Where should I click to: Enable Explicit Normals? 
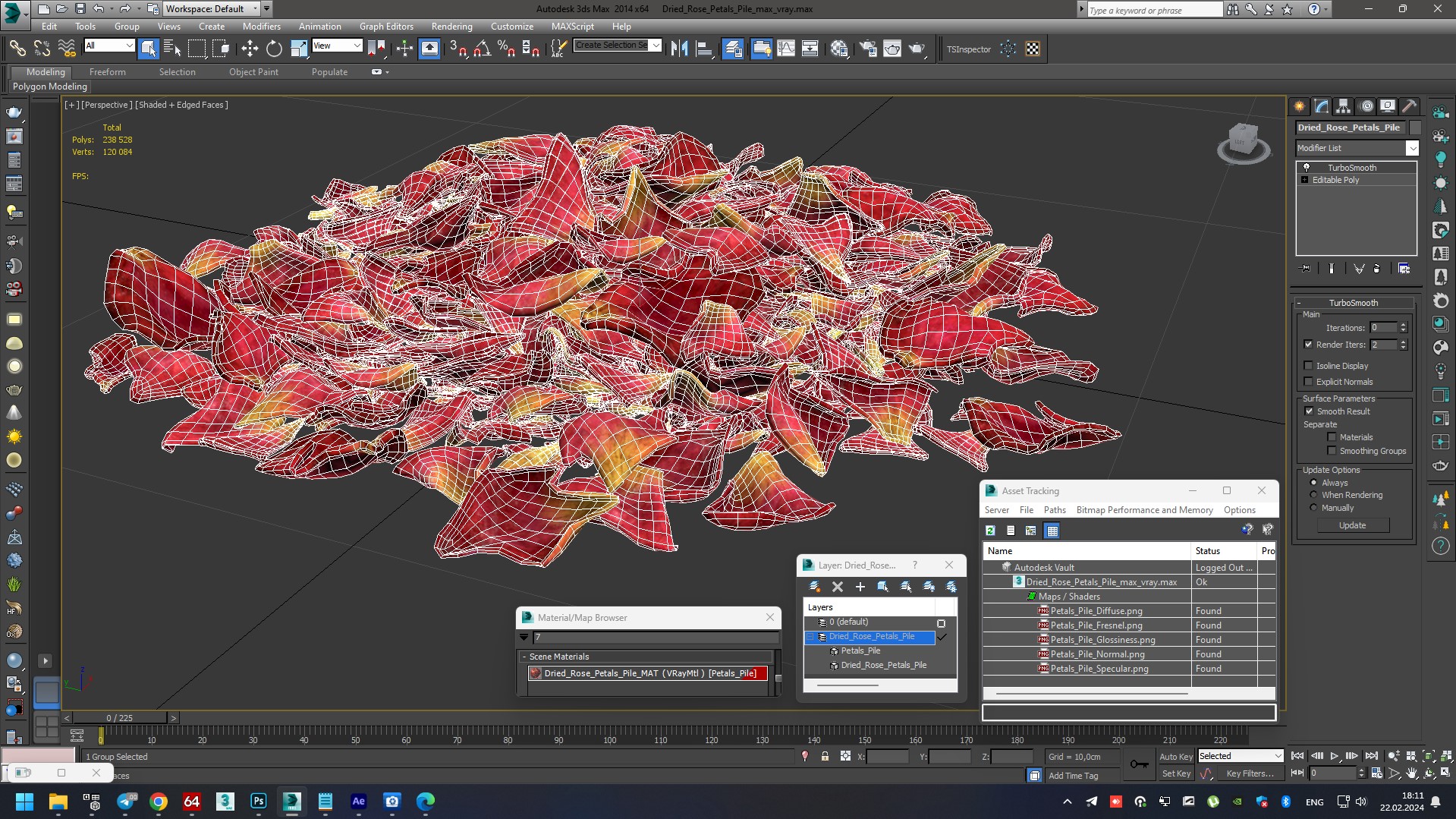[x=1308, y=382]
